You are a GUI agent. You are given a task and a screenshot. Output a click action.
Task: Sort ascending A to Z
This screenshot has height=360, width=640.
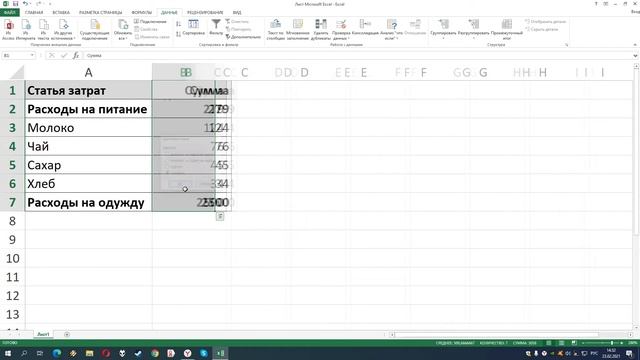point(178,24)
